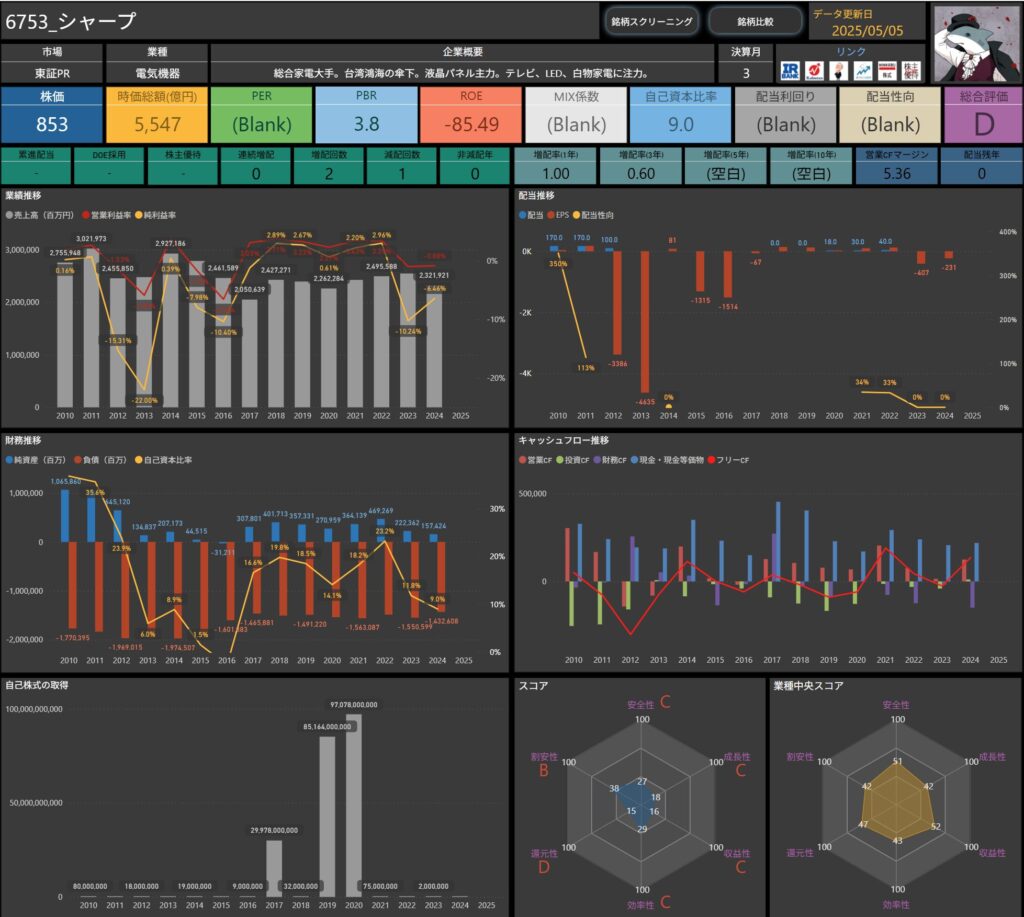Viewport: 1024px width, 917px height.
Task: Click the 減配回数 card showing 1
Action: click(402, 166)
